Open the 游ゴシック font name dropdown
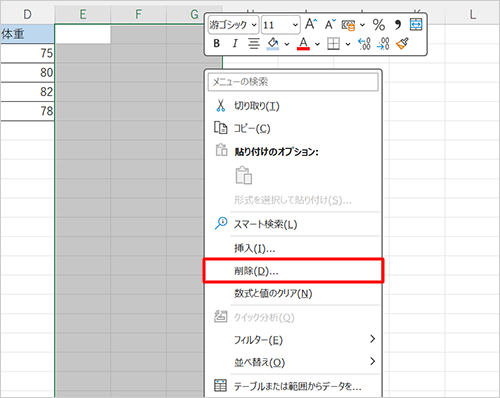The image size is (500, 398). pos(254,25)
